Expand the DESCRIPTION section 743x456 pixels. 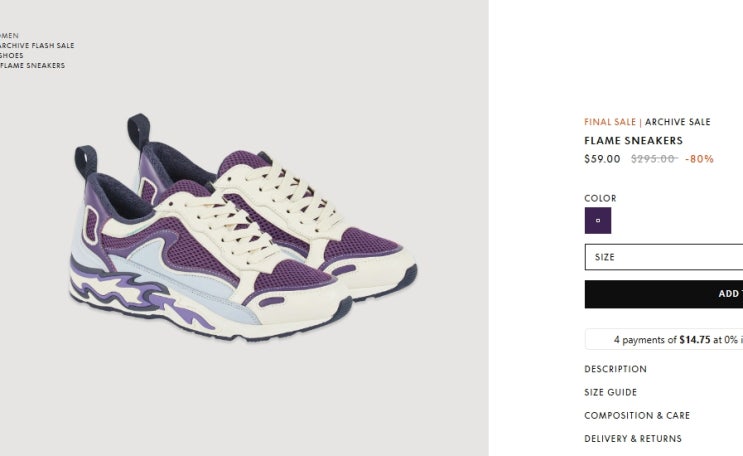615,369
